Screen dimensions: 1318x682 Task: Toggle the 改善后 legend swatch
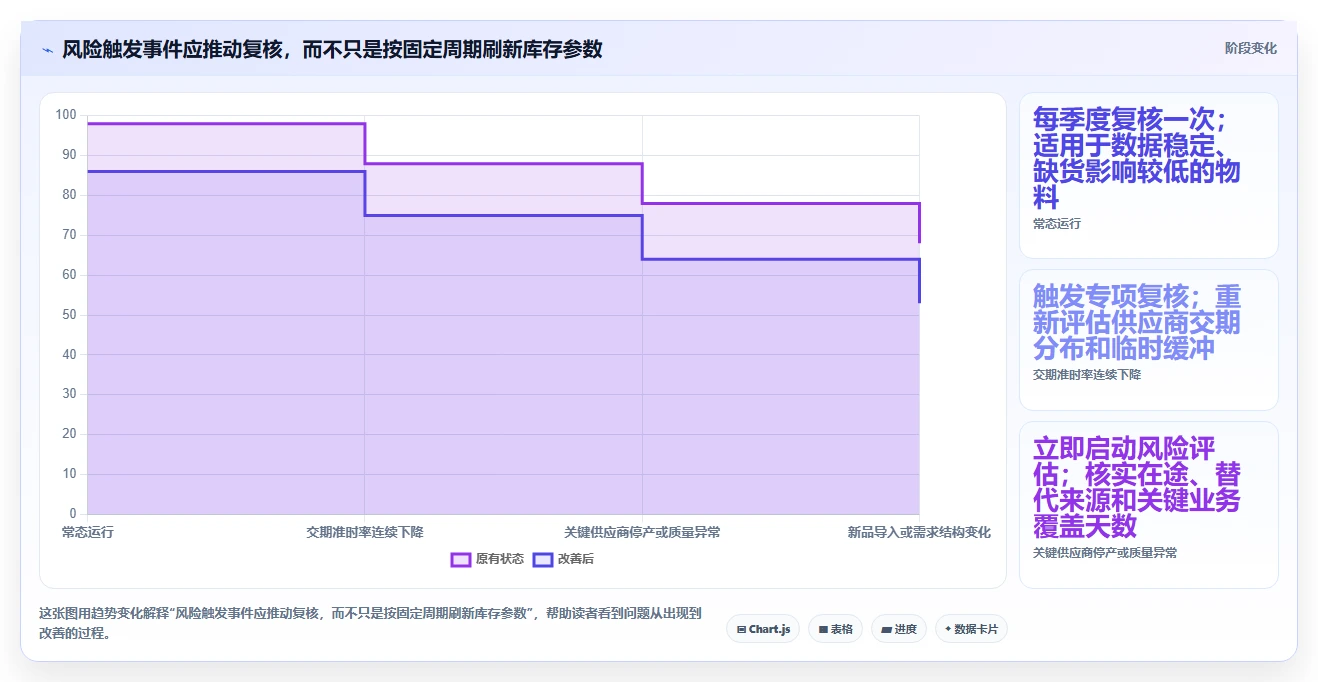click(x=542, y=559)
